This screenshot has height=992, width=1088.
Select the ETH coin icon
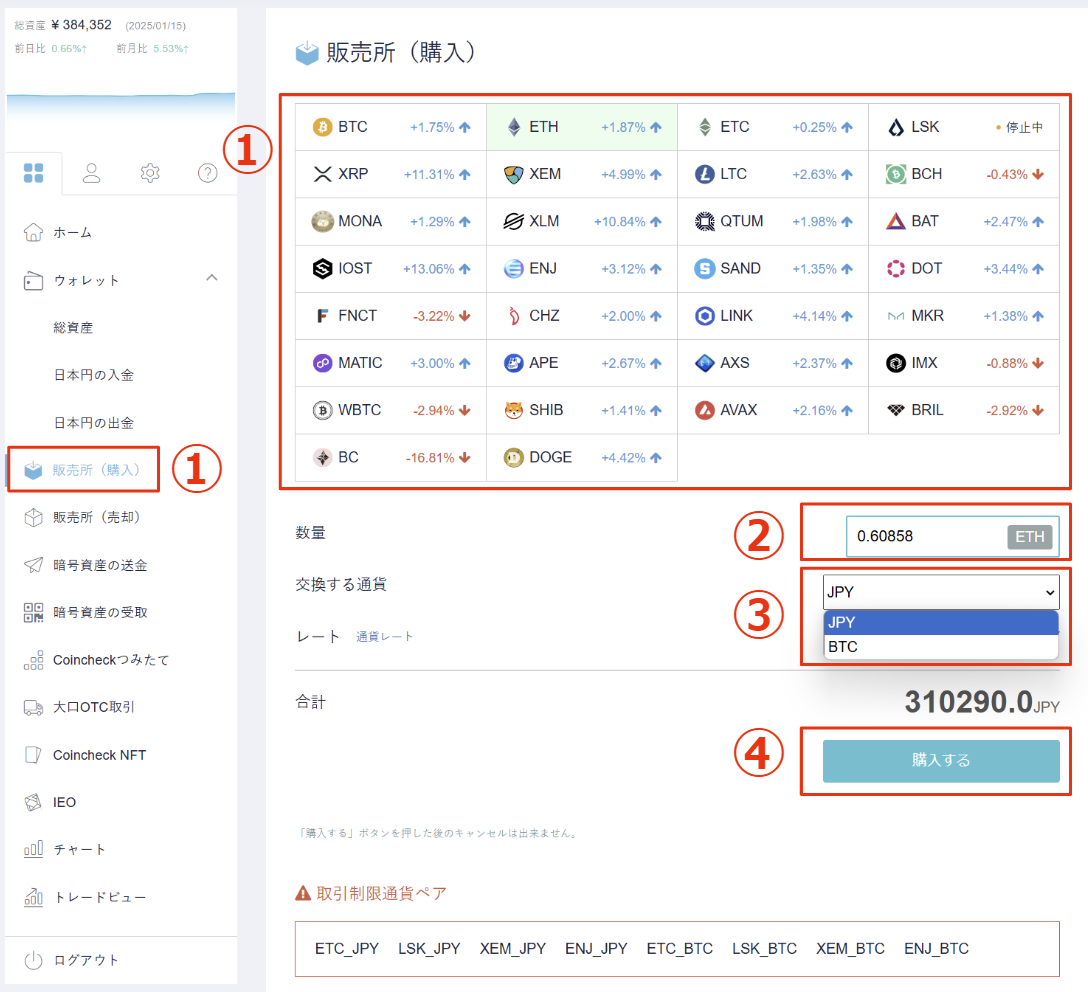point(514,127)
